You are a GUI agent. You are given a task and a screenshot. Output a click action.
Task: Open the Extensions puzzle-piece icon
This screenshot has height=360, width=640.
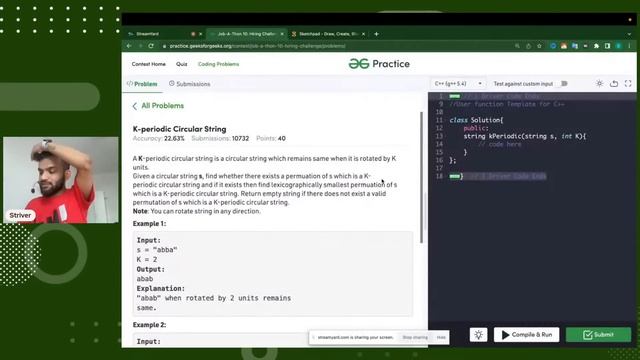tap(596, 46)
